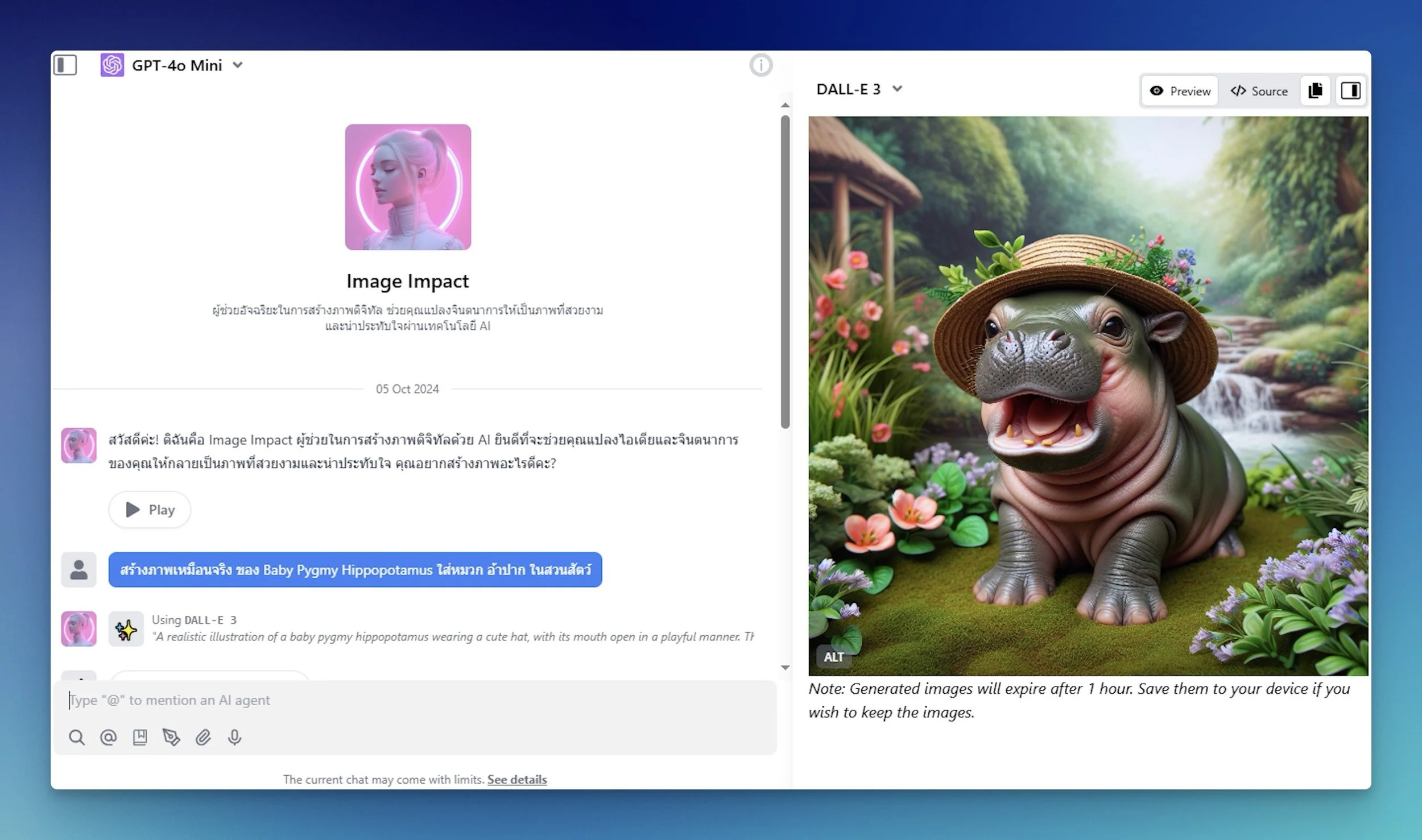This screenshot has width=1422, height=840.
Task: Click the @ mention agent icon
Action: tap(108, 738)
